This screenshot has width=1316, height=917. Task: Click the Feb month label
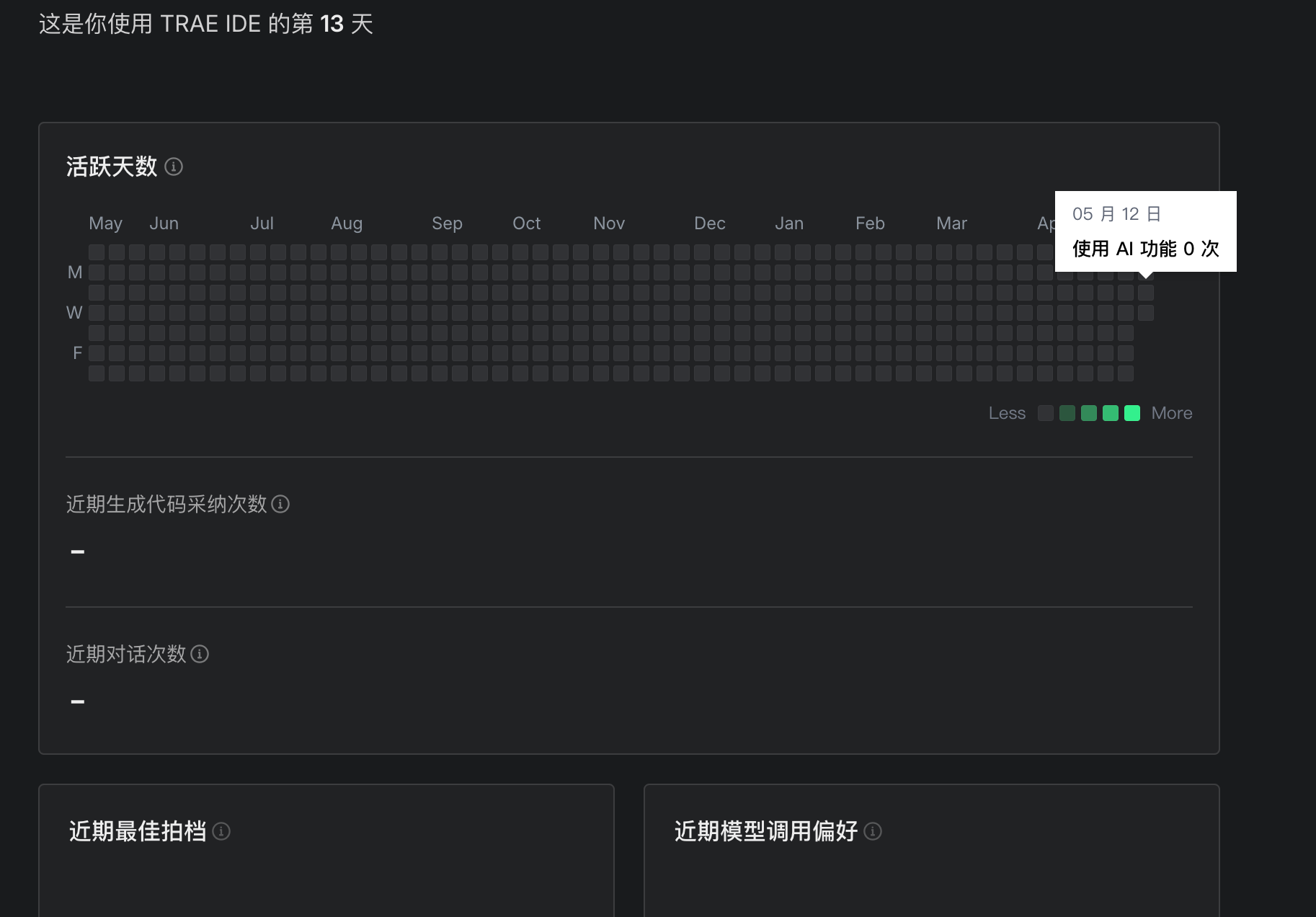coord(870,223)
